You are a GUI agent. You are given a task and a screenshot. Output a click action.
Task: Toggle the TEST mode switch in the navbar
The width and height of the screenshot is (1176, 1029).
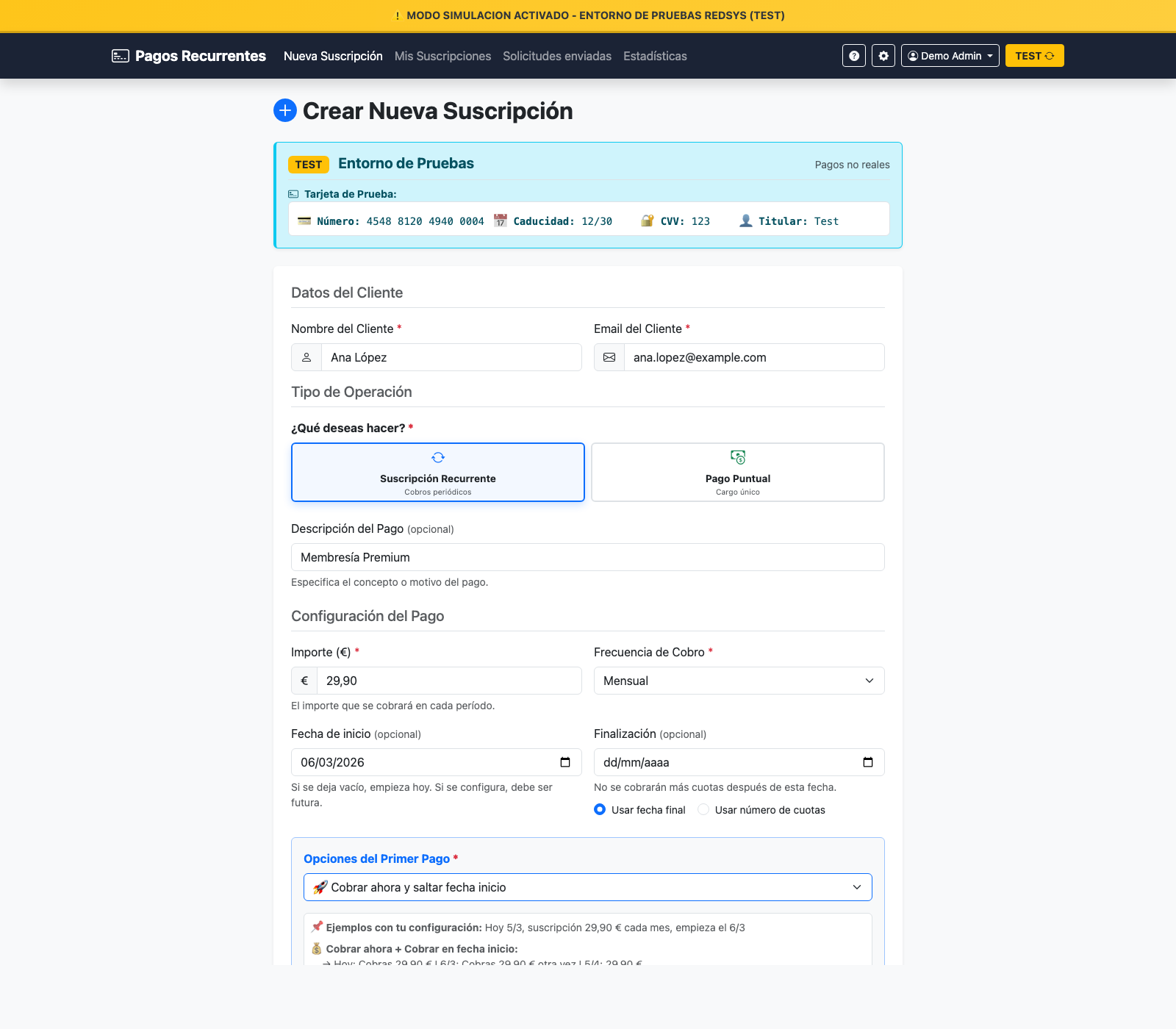point(1034,55)
